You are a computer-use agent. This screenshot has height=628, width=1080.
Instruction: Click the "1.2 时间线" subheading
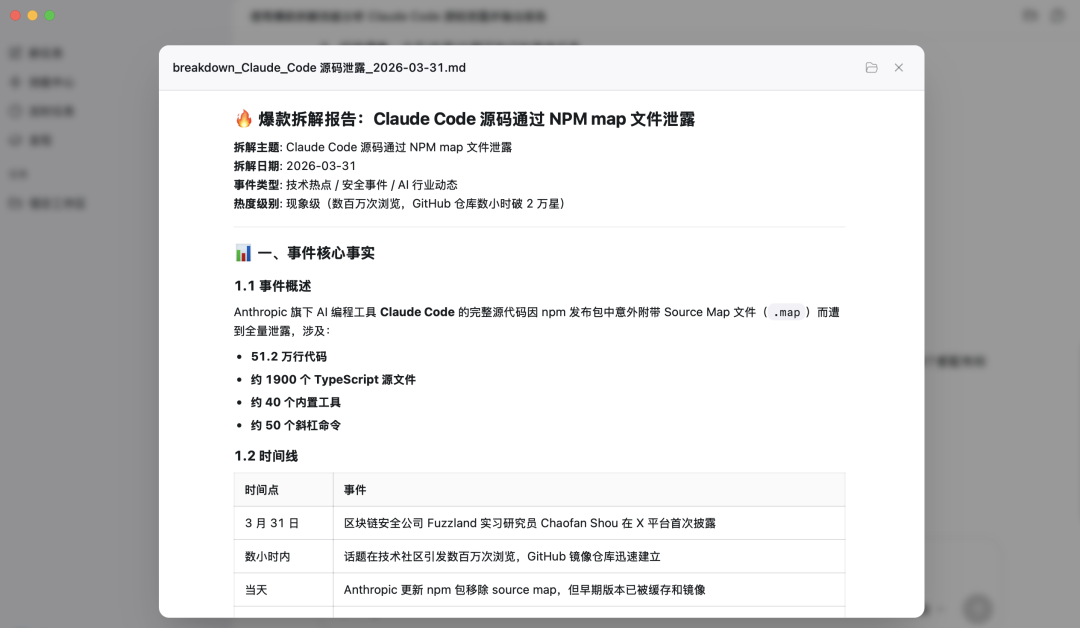pyautogui.click(x=266, y=456)
